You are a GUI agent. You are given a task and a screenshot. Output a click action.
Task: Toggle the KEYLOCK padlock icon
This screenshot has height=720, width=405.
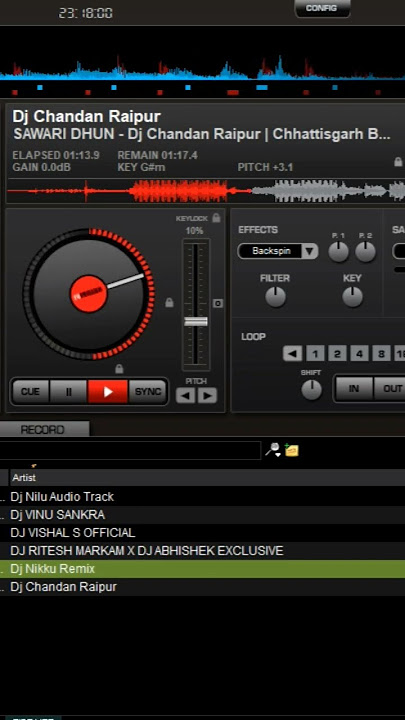pos(216,218)
